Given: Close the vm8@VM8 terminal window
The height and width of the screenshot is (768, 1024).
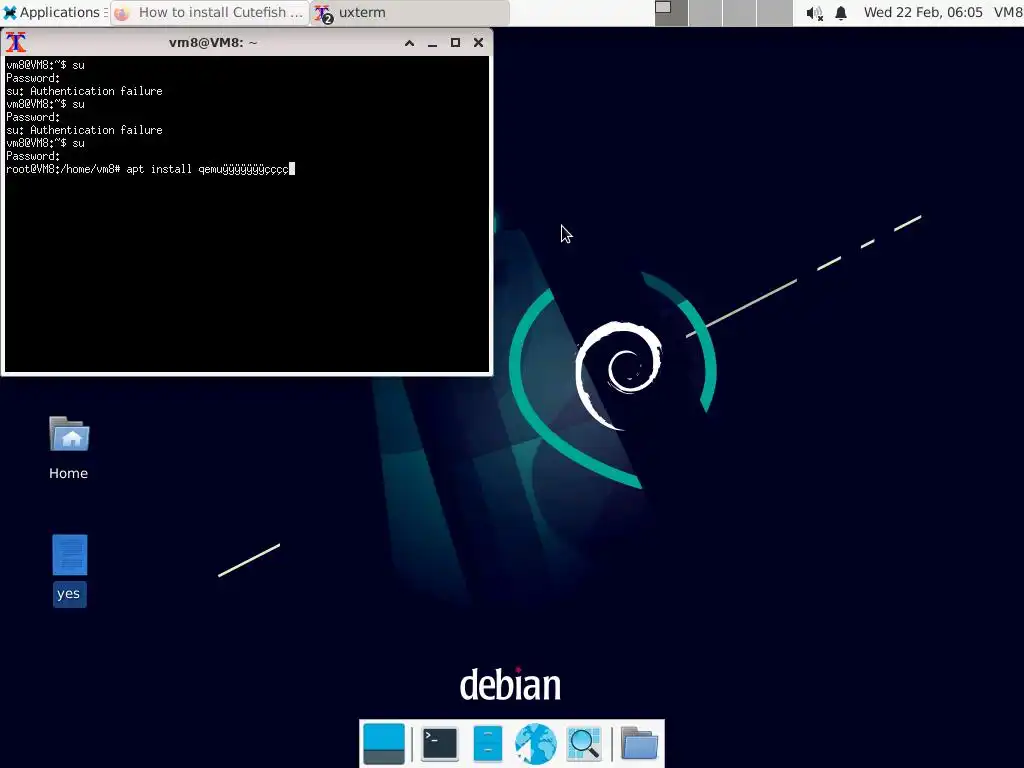Looking at the screenshot, I should pyautogui.click(x=479, y=43).
